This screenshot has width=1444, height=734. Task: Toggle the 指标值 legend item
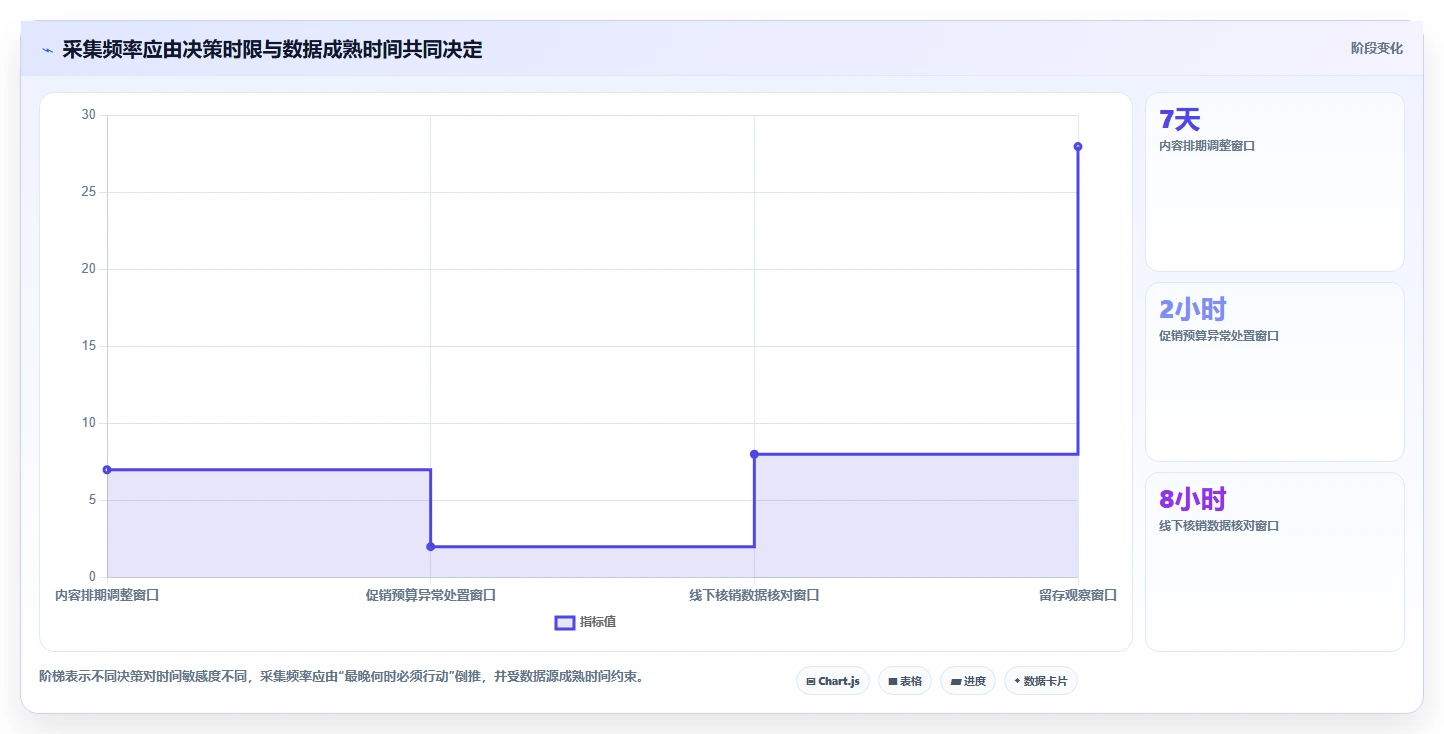(x=585, y=622)
